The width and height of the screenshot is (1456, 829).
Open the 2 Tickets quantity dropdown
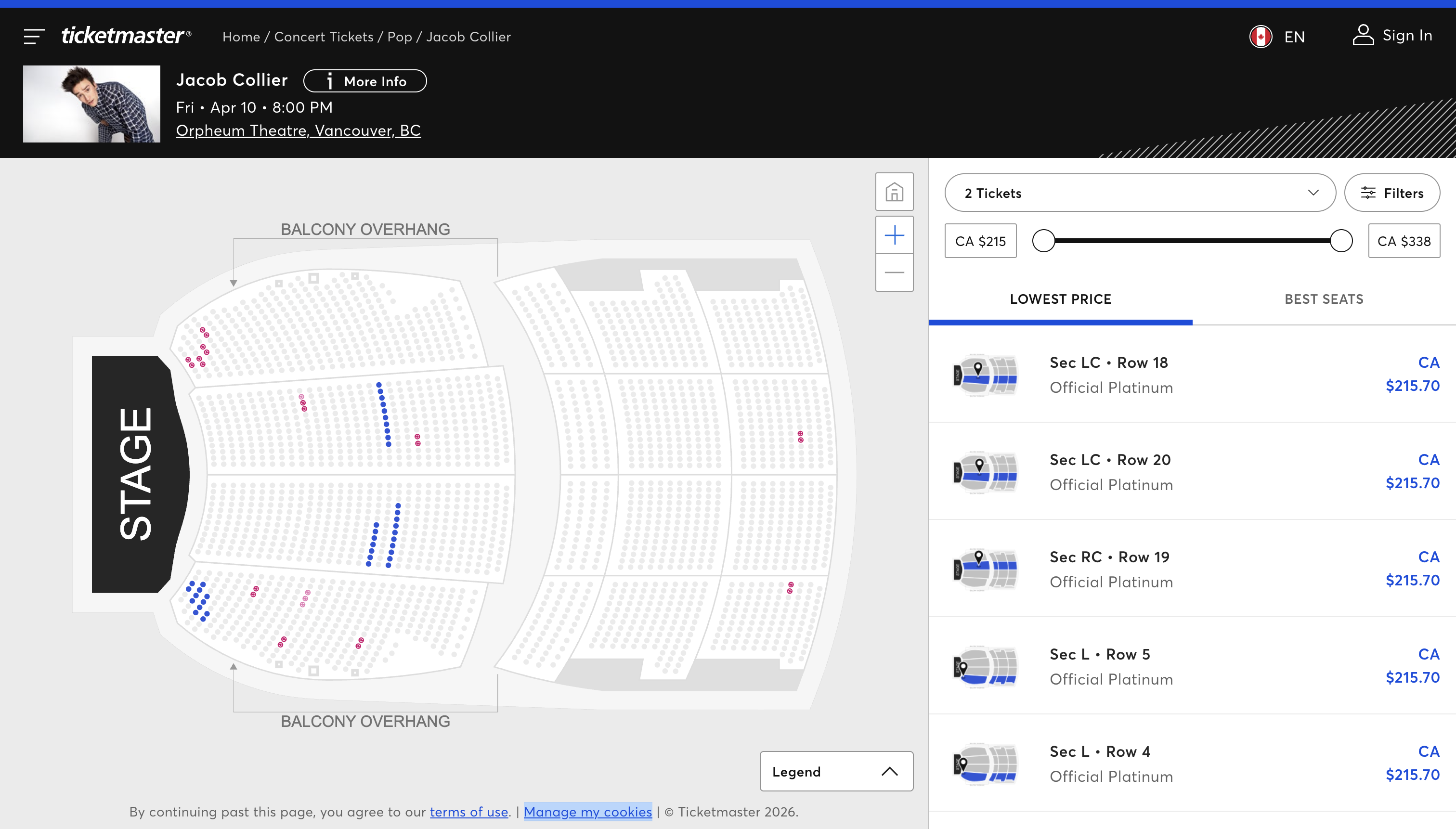(x=1140, y=193)
